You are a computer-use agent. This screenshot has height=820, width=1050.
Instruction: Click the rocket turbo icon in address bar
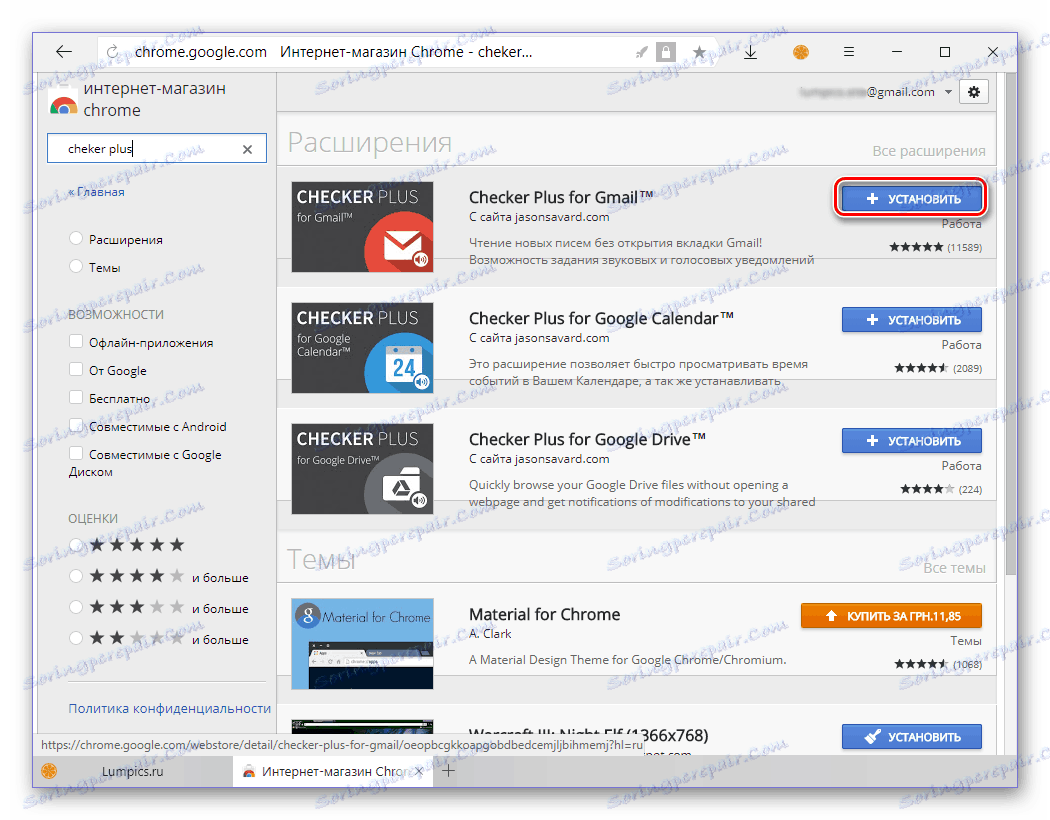[642, 52]
